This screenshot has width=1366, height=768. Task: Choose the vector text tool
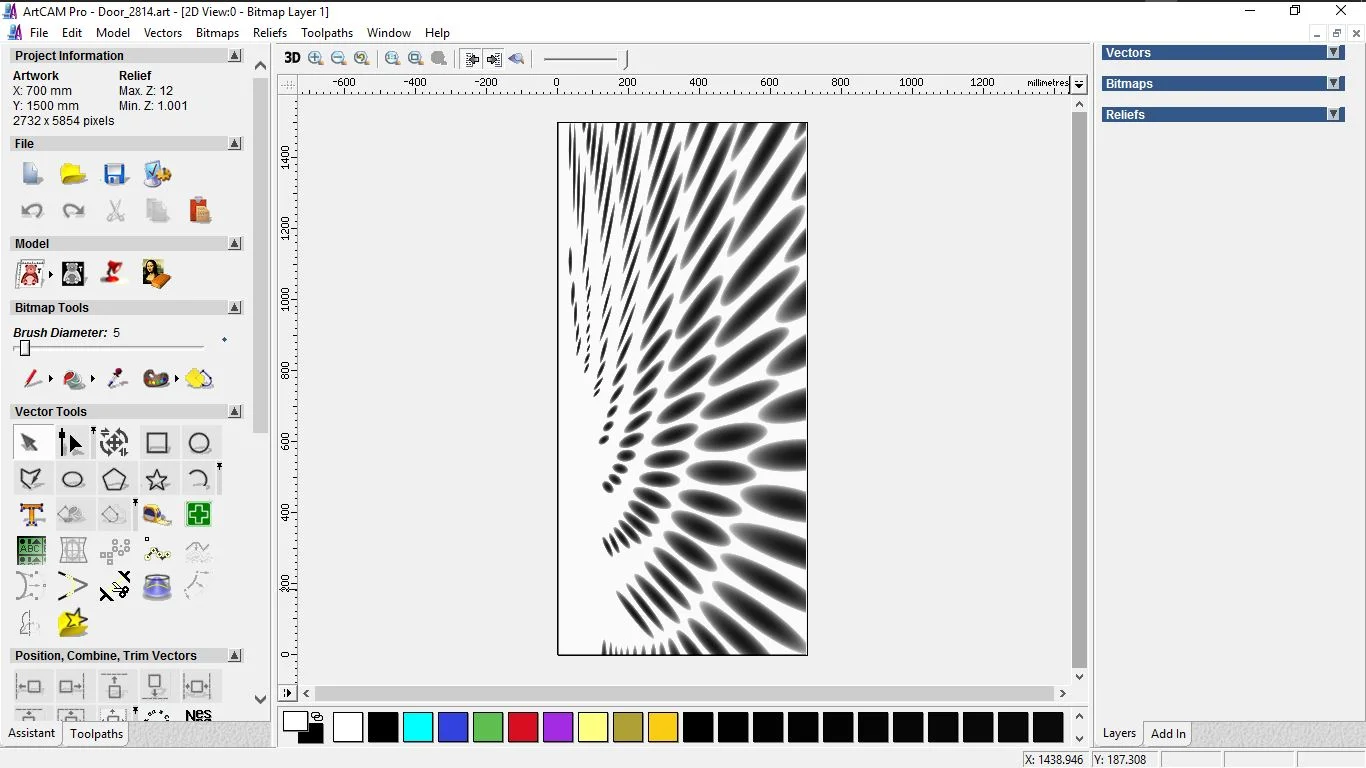pyautogui.click(x=32, y=515)
